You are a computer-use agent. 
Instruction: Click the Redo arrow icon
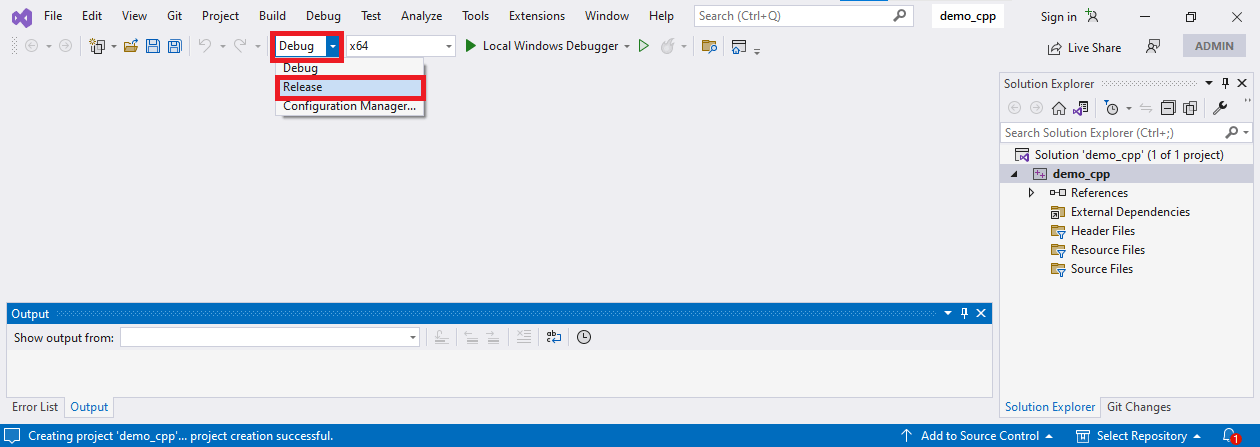click(x=240, y=46)
